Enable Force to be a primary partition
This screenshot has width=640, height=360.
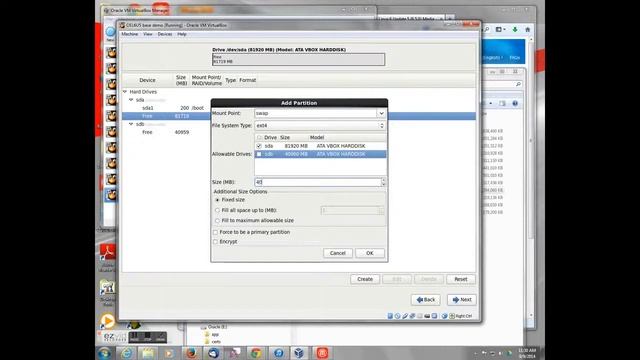coord(216,232)
